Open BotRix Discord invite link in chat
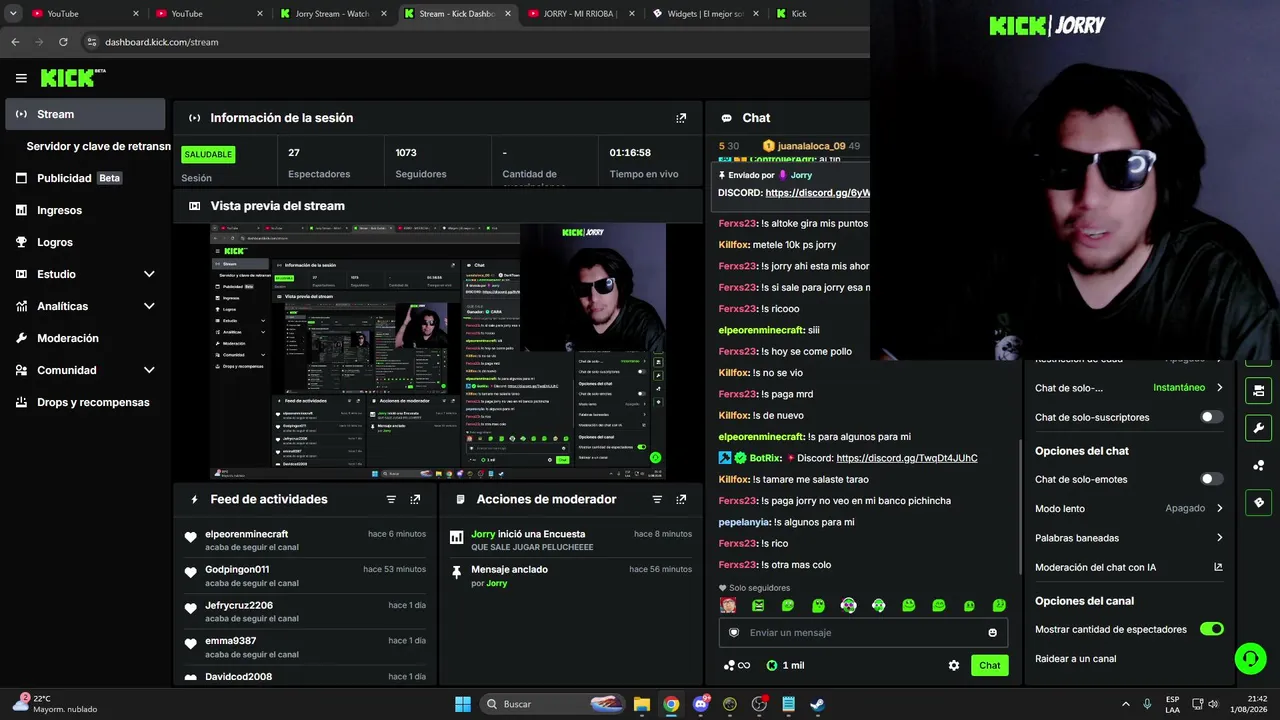 (x=907, y=458)
